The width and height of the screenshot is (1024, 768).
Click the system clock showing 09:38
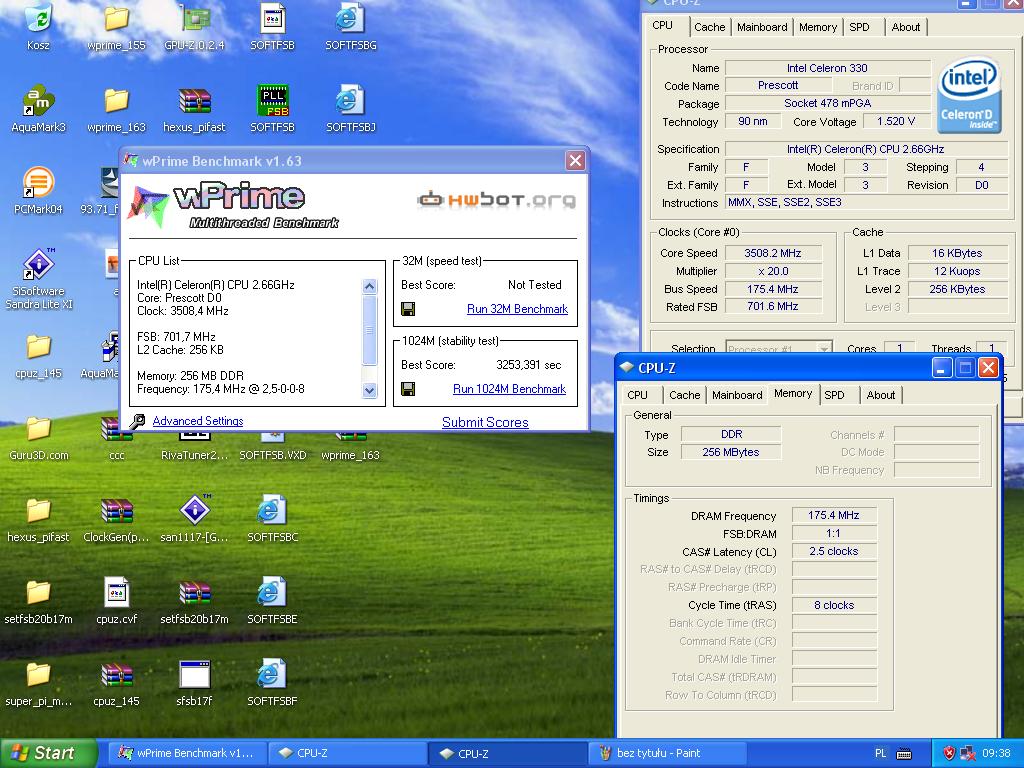(996, 753)
